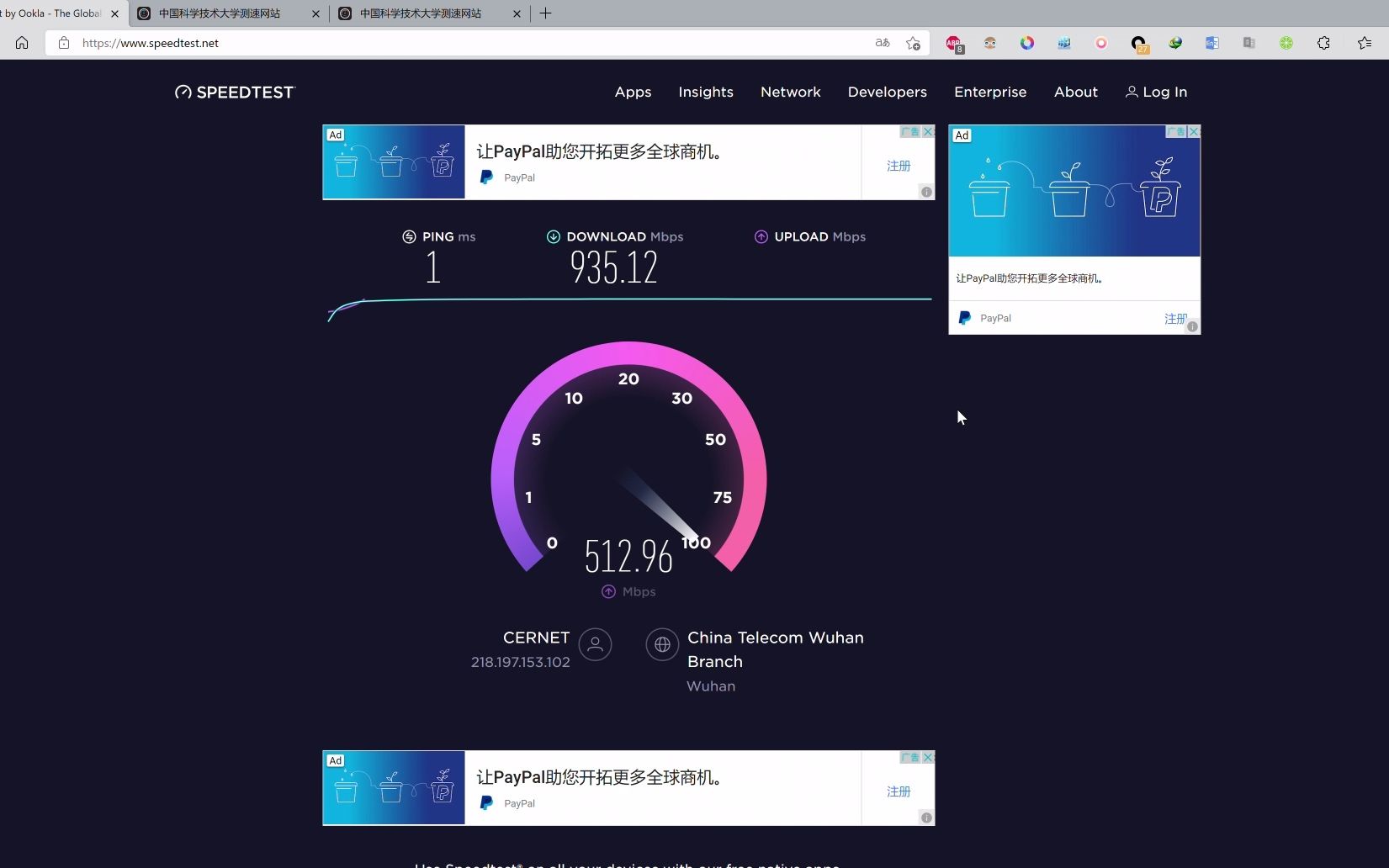This screenshot has width=1389, height=868.
Task: Click the blue cube extension icon
Action: (1064, 43)
